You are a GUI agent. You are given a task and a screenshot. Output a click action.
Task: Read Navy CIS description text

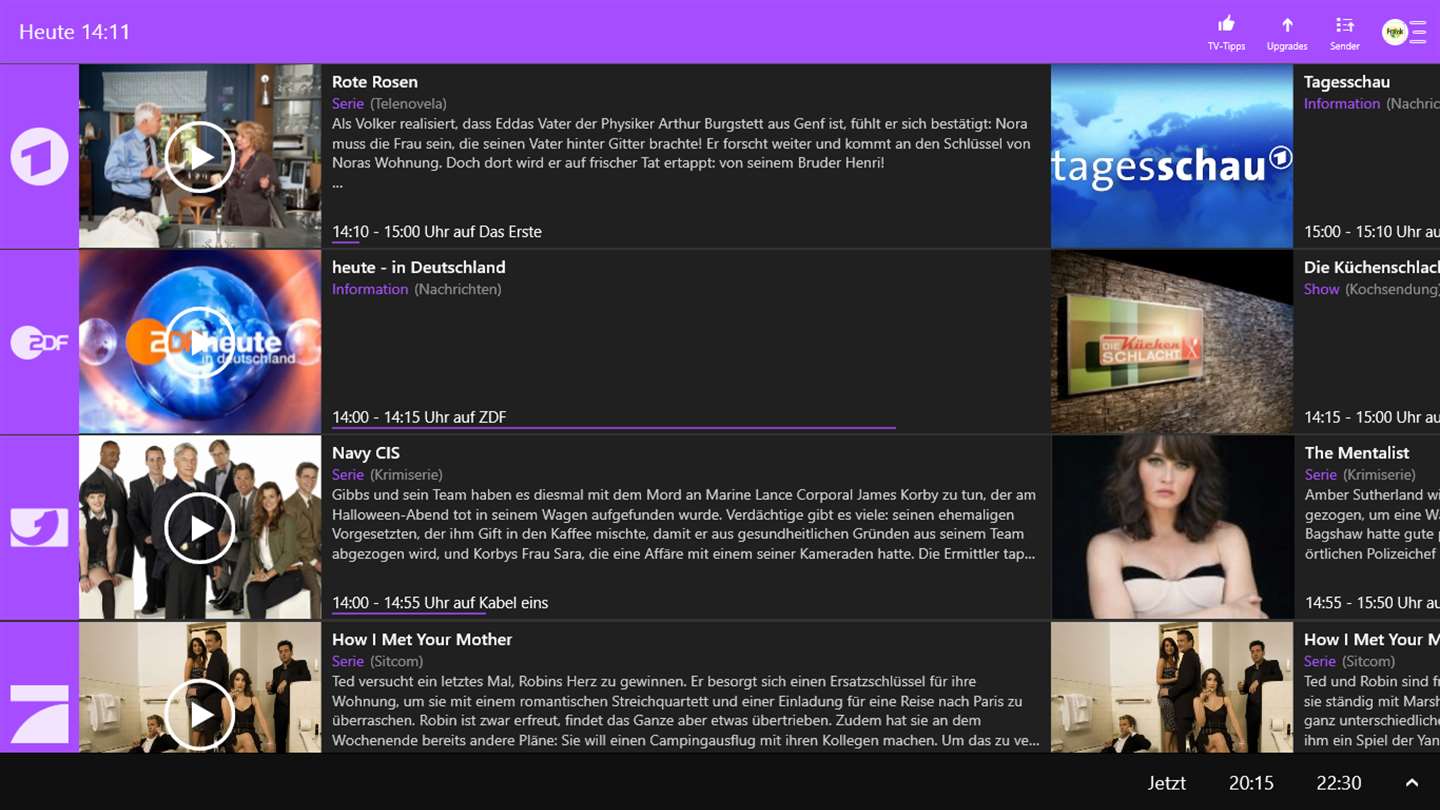coord(684,524)
